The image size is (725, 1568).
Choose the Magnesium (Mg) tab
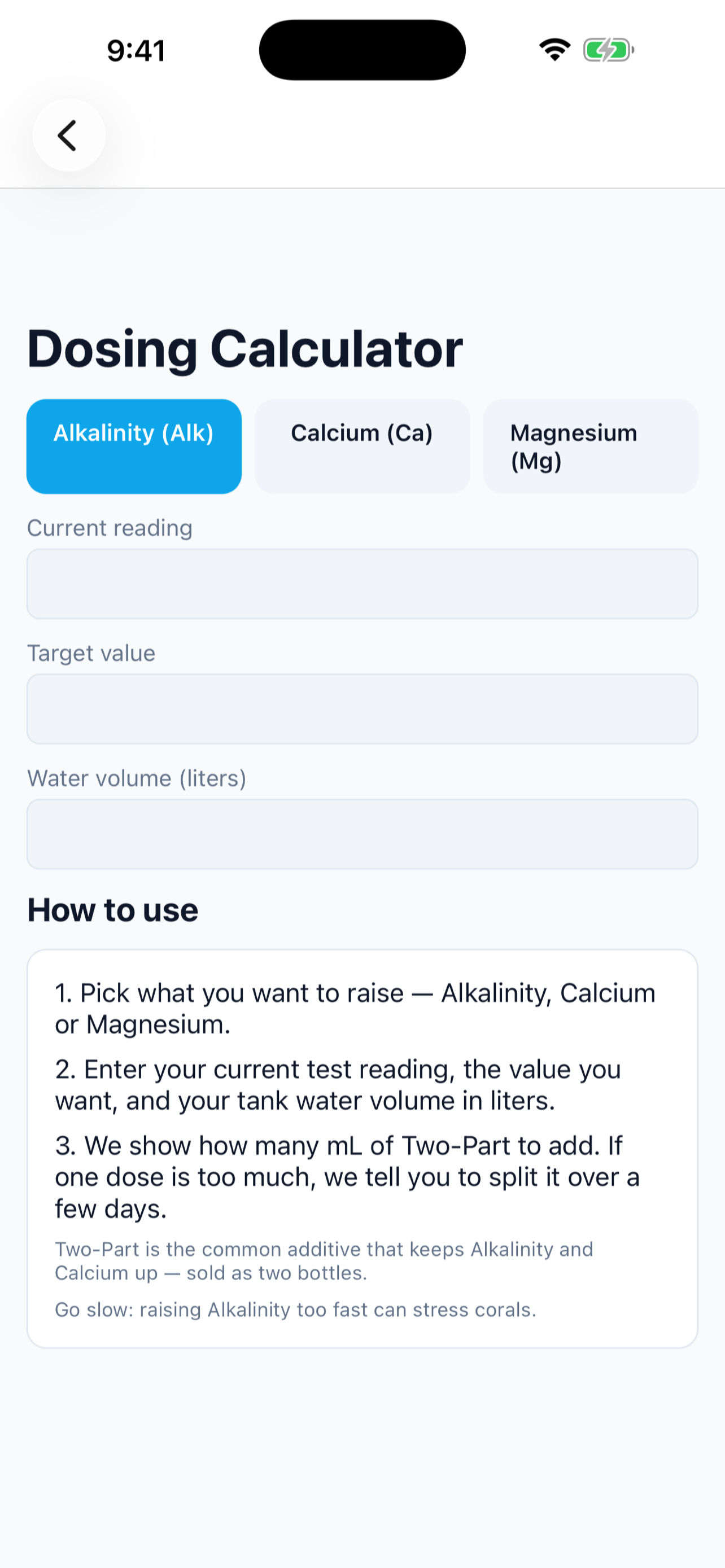point(591,446)
